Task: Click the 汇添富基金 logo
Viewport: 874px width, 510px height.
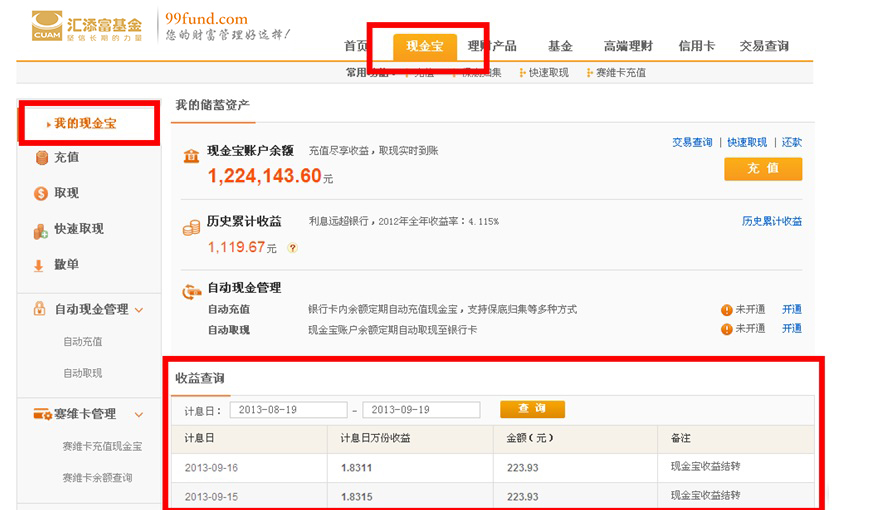Action: pyautogui.click(x=87, y=25)
